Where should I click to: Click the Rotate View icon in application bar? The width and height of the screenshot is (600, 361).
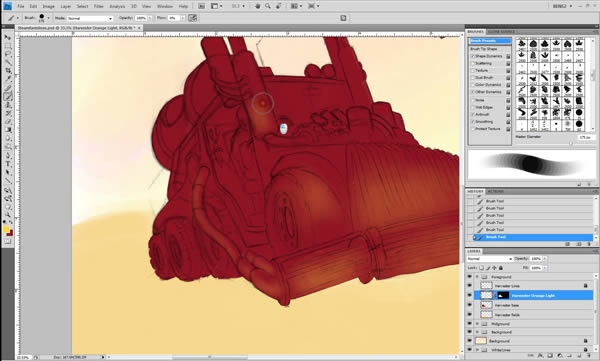pyautogui.click(x=279, y=6)
